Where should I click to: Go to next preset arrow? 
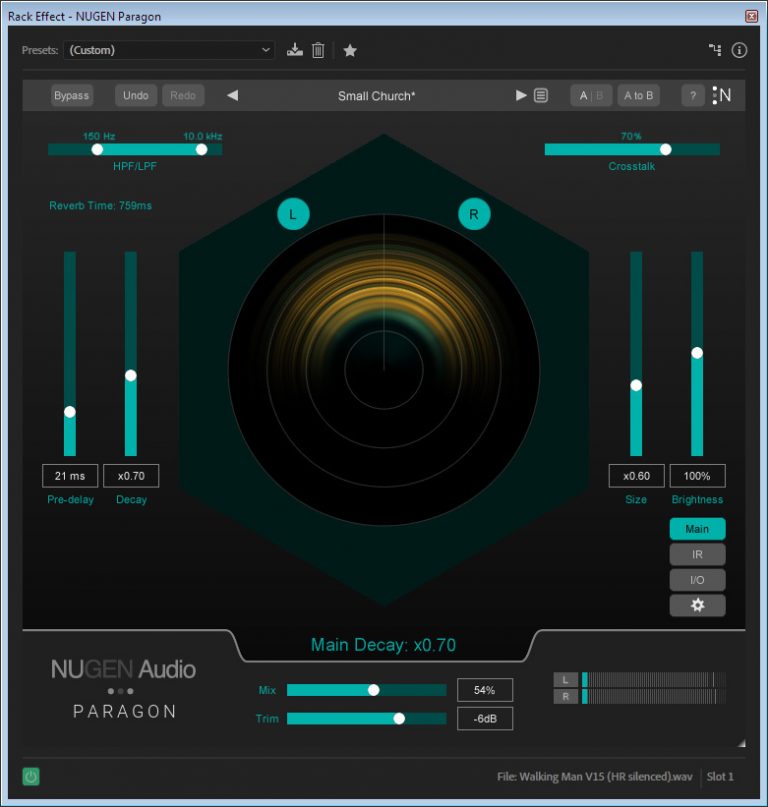[521, 95]
